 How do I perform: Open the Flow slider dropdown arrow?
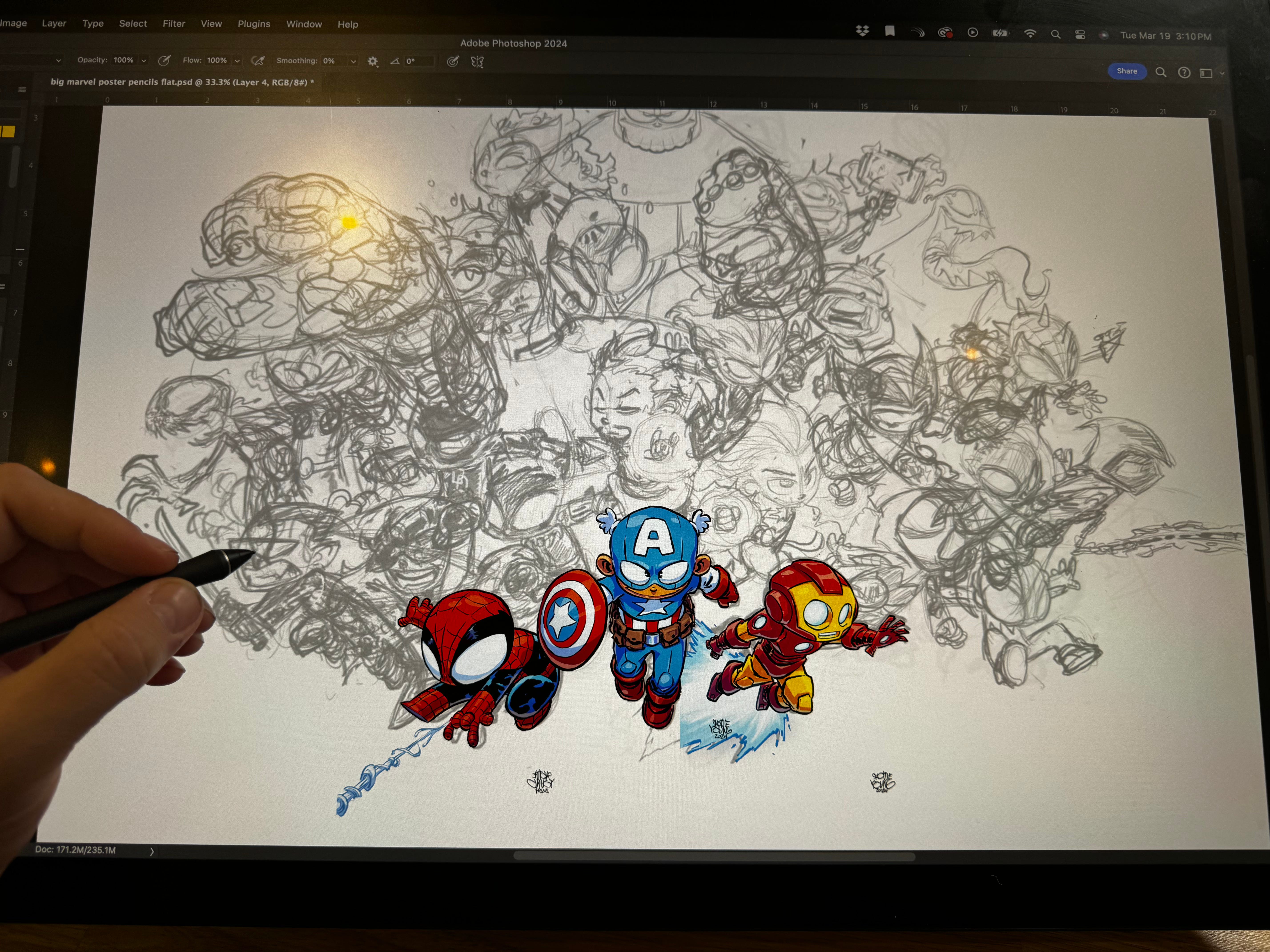click(x=237, y=61)
